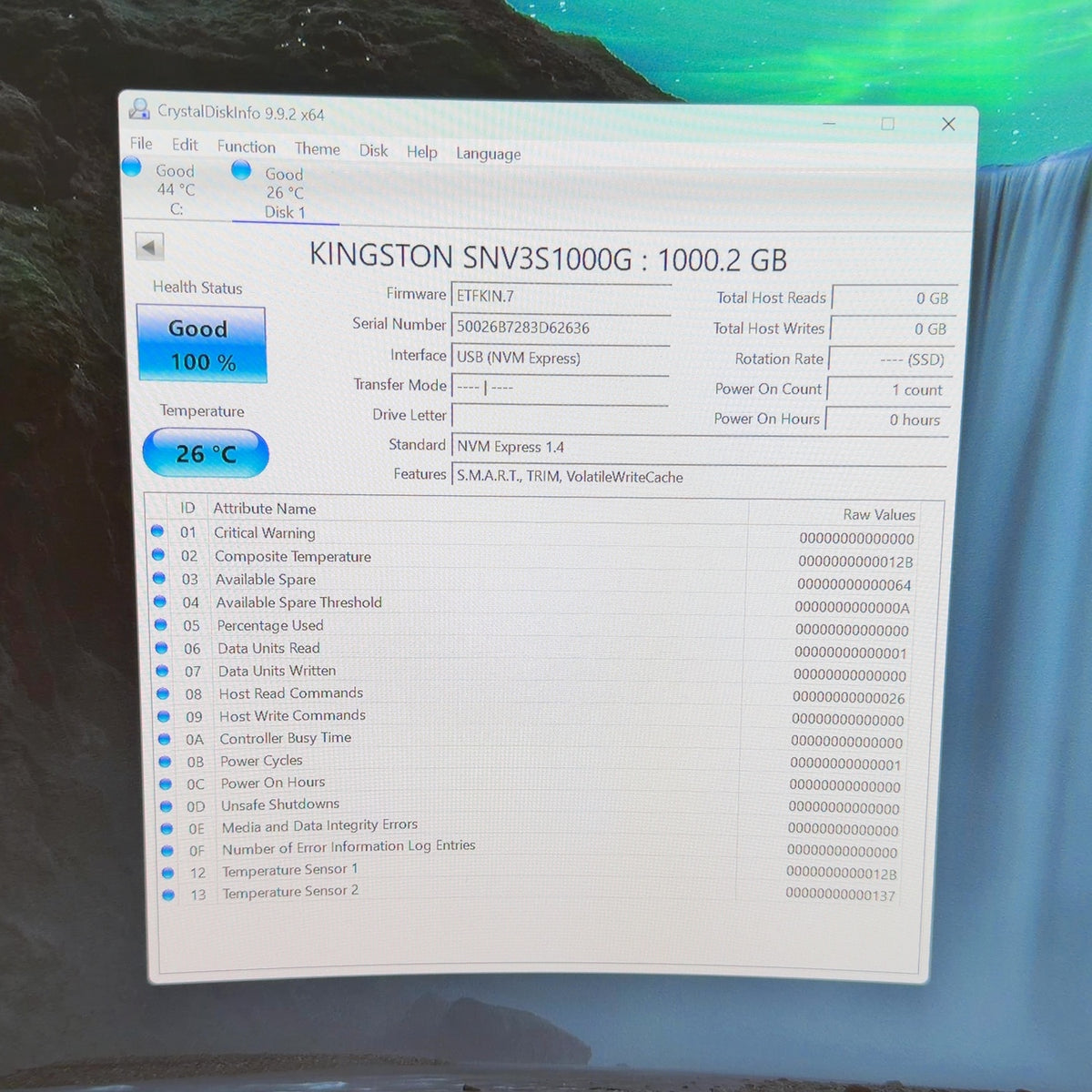The image size is (1092, 1092).
Task: Click the 26 °C temperature button
Action: point(206,452)
